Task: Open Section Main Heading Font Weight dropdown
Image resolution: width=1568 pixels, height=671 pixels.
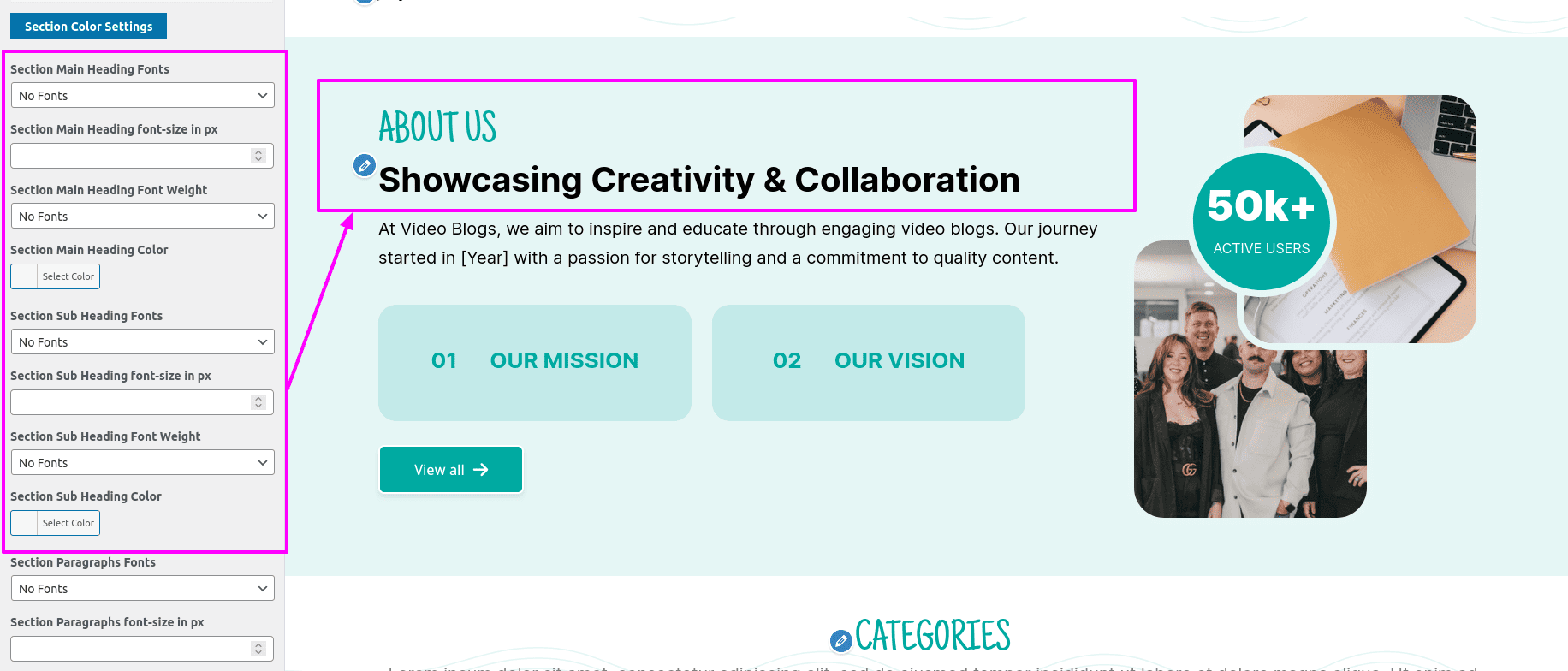Action: pos(142,216)
